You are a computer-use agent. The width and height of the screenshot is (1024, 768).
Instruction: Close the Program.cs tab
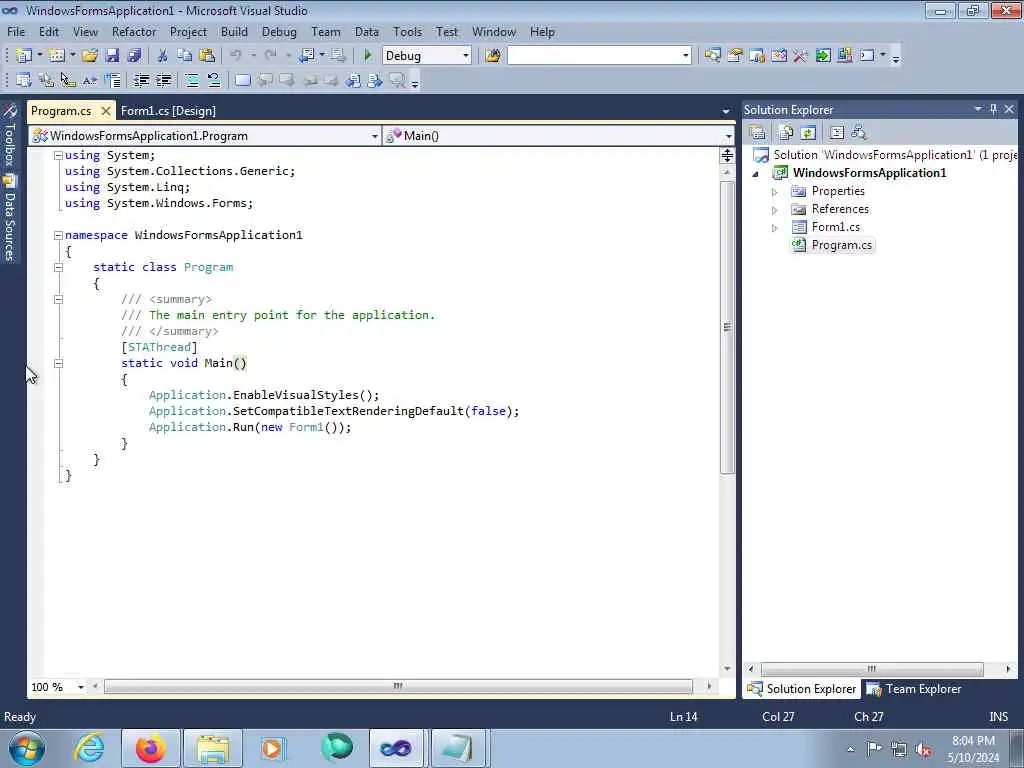click(x=106, y=111)
